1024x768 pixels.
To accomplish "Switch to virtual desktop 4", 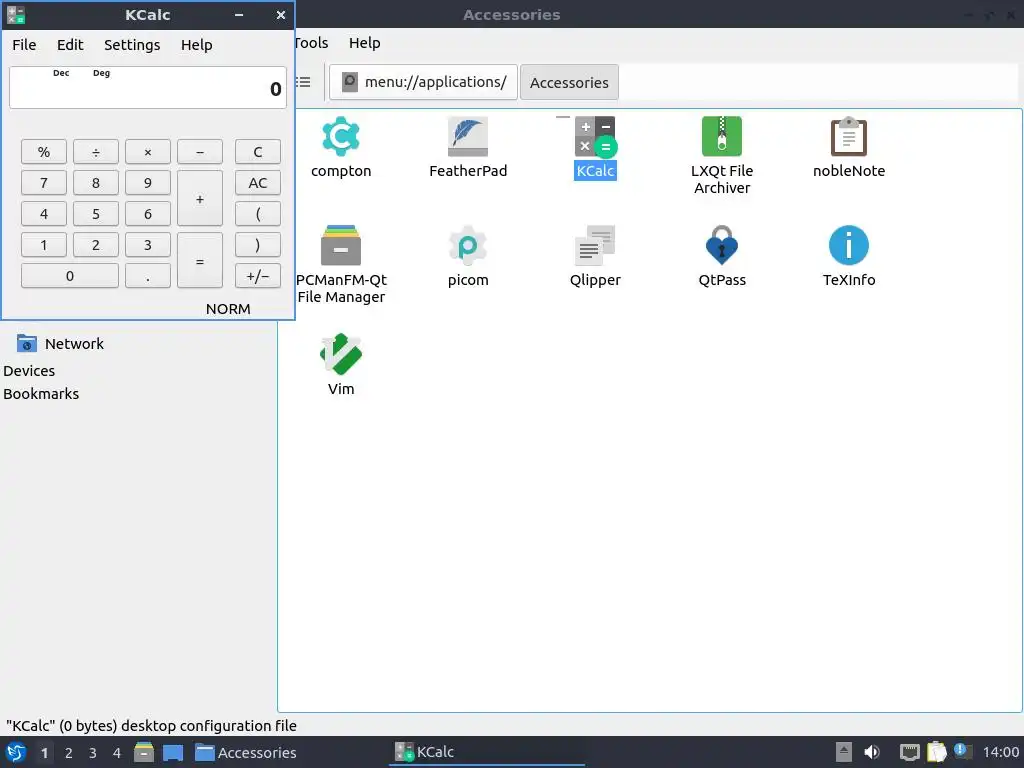I will pyautogui.click(x=117, y=752).
